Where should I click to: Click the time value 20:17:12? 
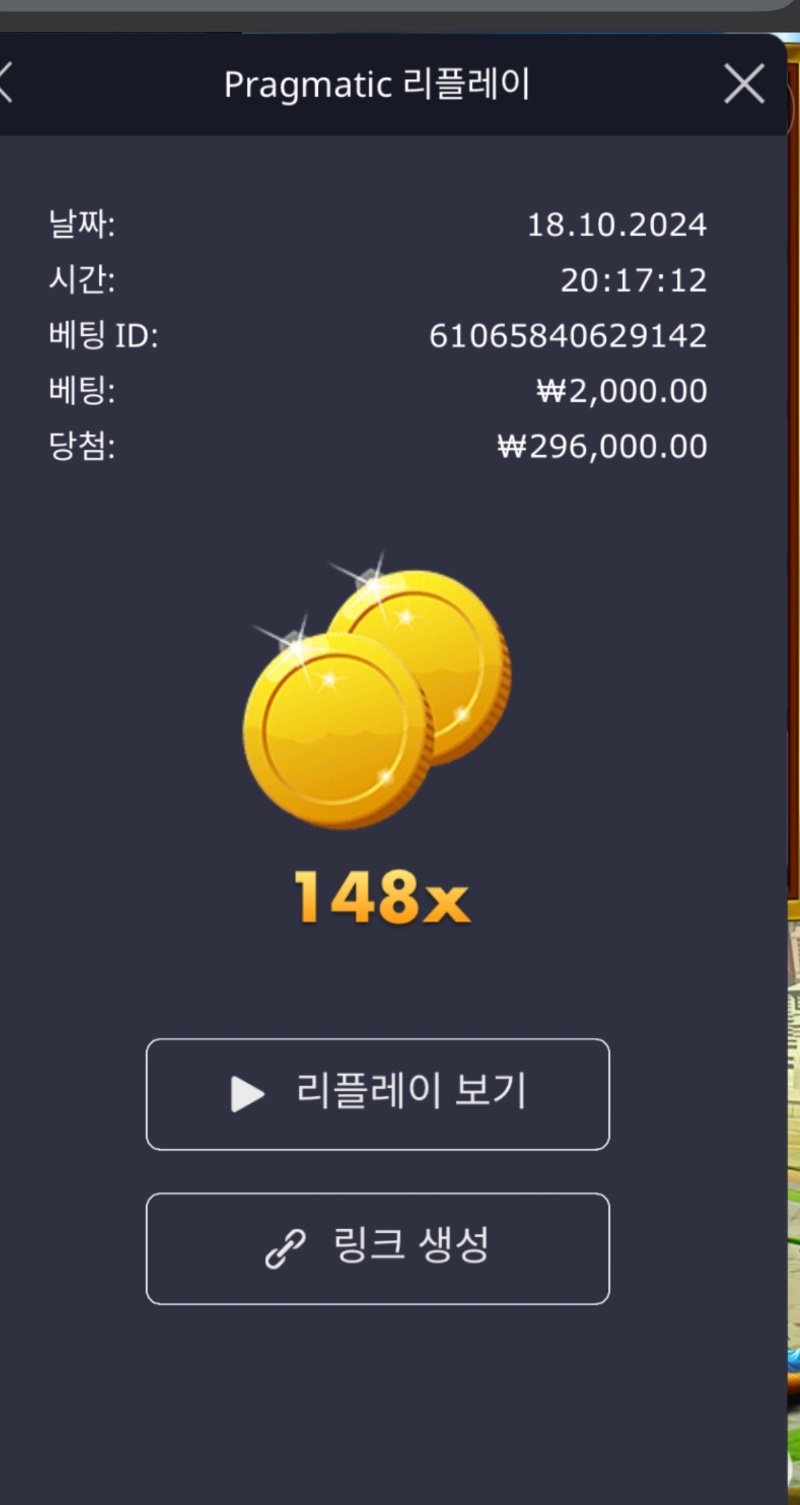click(633, 281)
